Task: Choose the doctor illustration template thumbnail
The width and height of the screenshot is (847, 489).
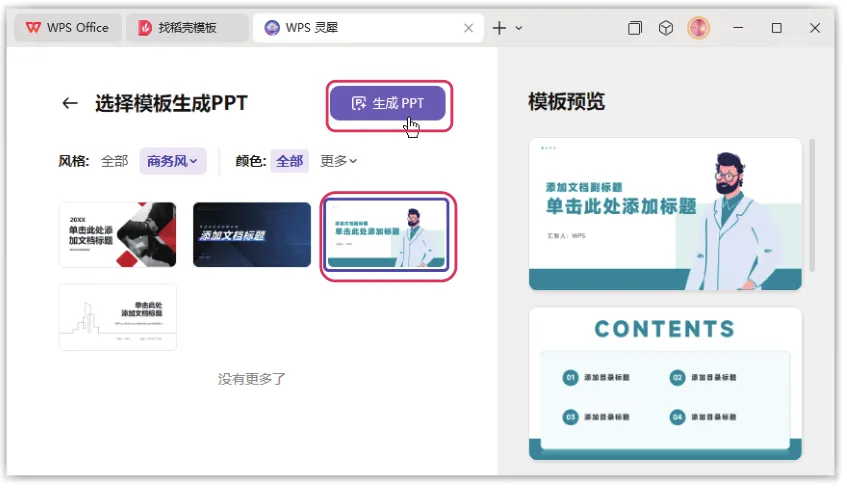Action: 387,235
